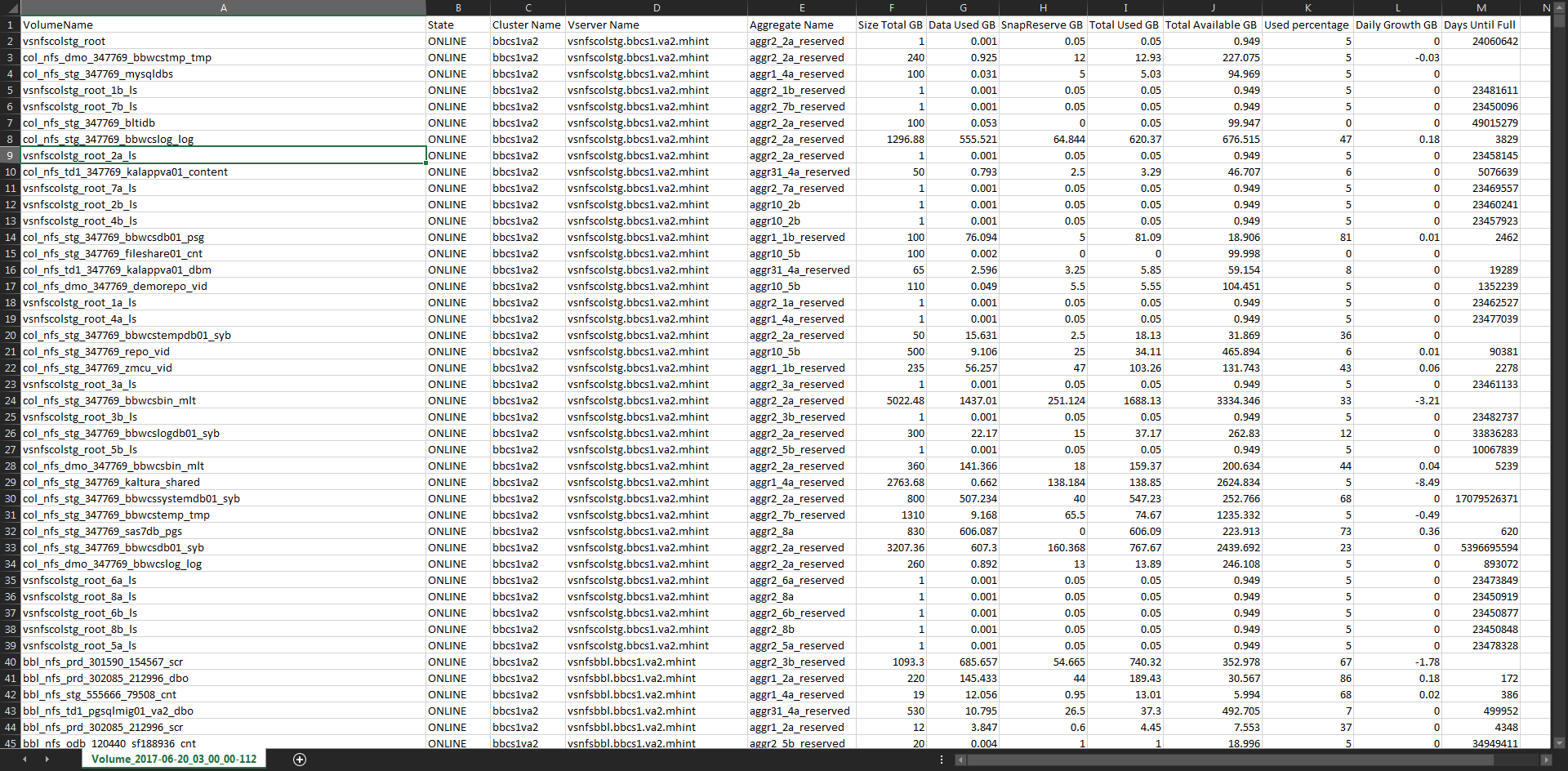Select cell col_nfs_stg_347769_bbwcstempdb01_syb
Screen dimensions: 1568x771
coord(223,335)
